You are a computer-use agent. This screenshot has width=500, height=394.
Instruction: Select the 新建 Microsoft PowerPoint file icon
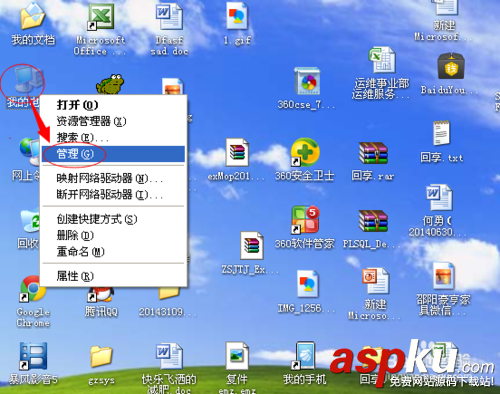[x=376, y=281]
